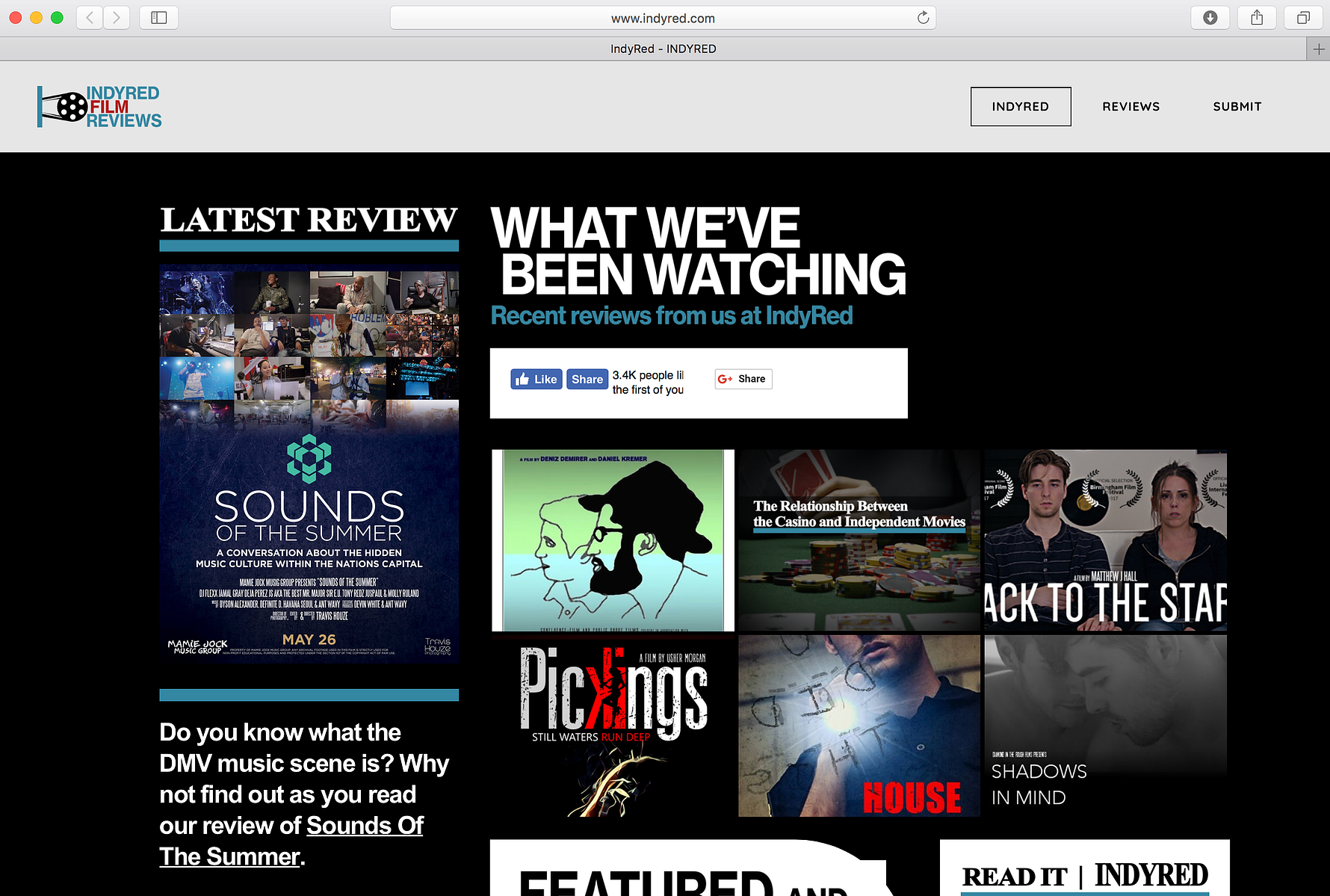Click the Safari share icon
The width and height of the screenshot is (1330, 896).
pos(1257,17)
